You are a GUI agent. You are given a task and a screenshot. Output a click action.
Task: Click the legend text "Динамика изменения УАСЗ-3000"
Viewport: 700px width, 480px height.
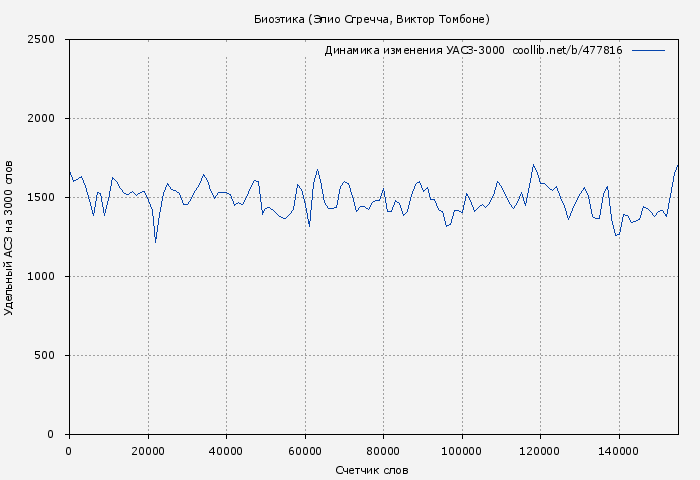pos(414,50)
